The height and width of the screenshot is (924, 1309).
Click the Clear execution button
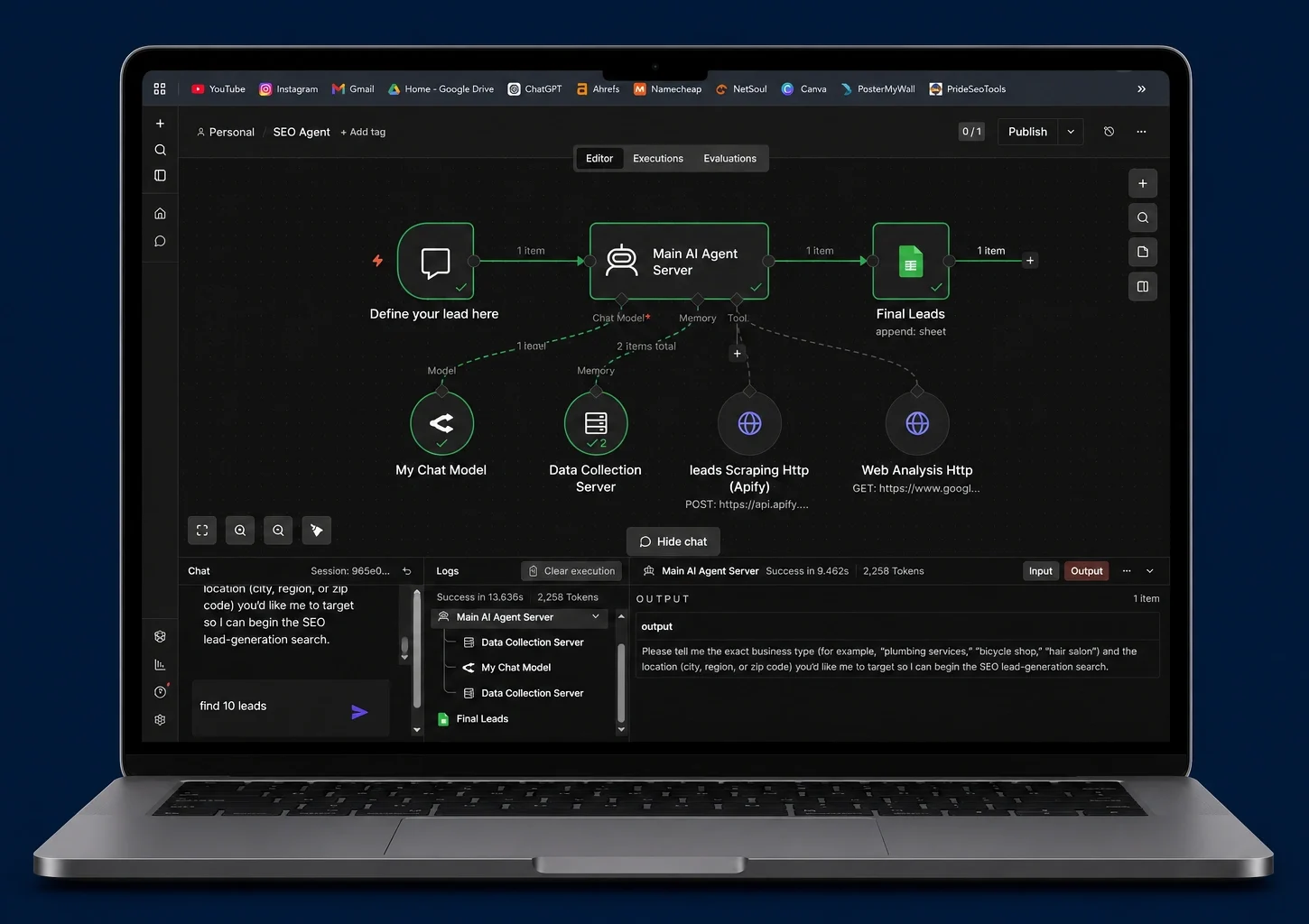point(571,571)
